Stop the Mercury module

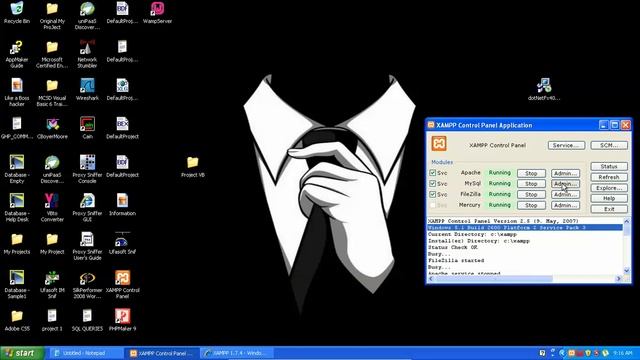[x=531, y=205]
